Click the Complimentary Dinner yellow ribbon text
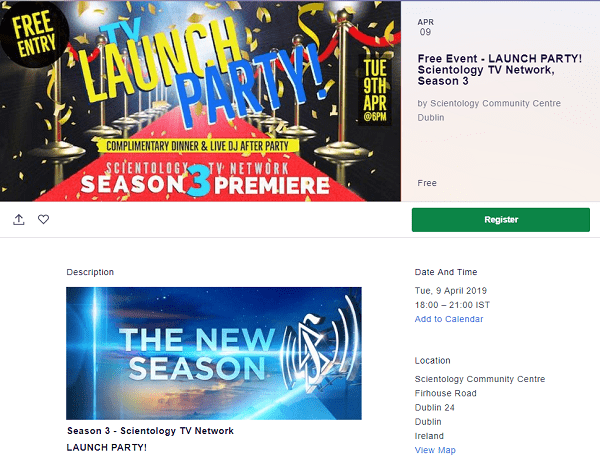The image size is (600, 468). click(x=197, y=146)
